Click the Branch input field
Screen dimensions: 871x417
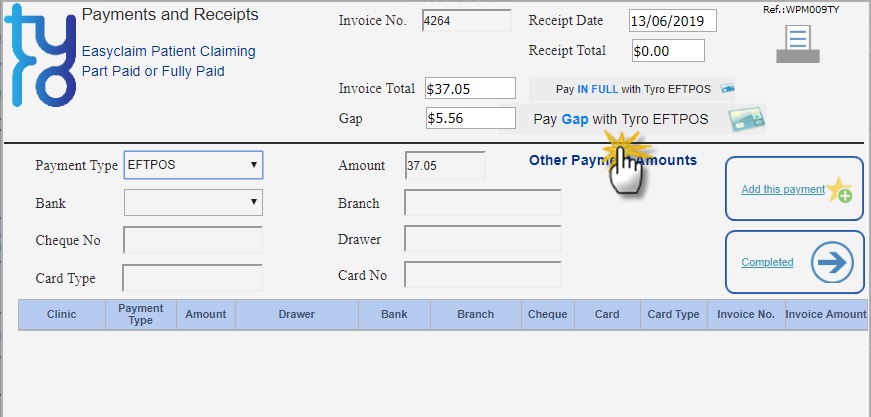click(483, 203)
